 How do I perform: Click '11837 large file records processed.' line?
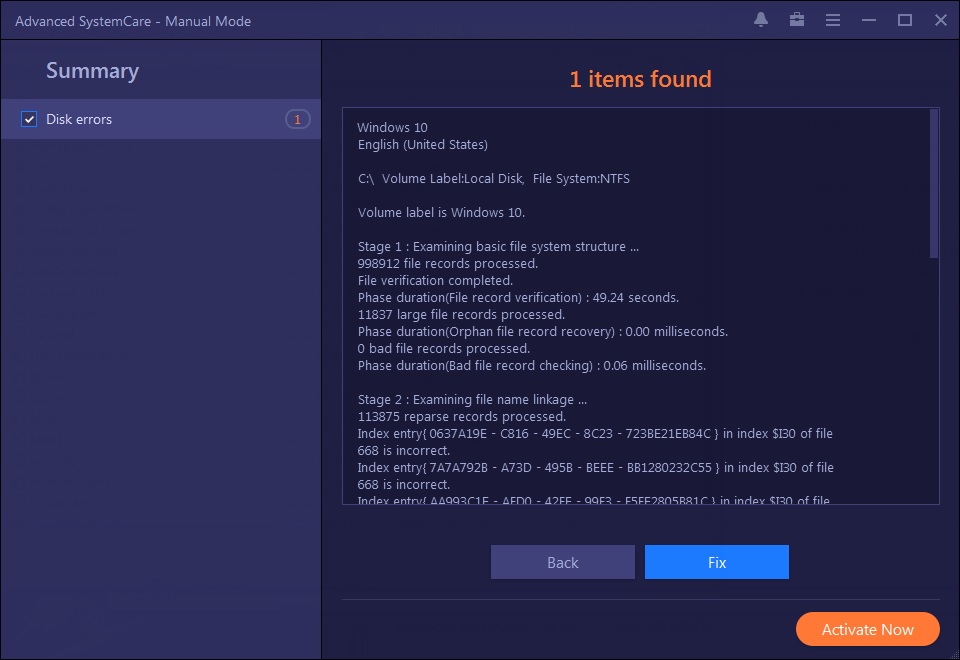(461, 315)
